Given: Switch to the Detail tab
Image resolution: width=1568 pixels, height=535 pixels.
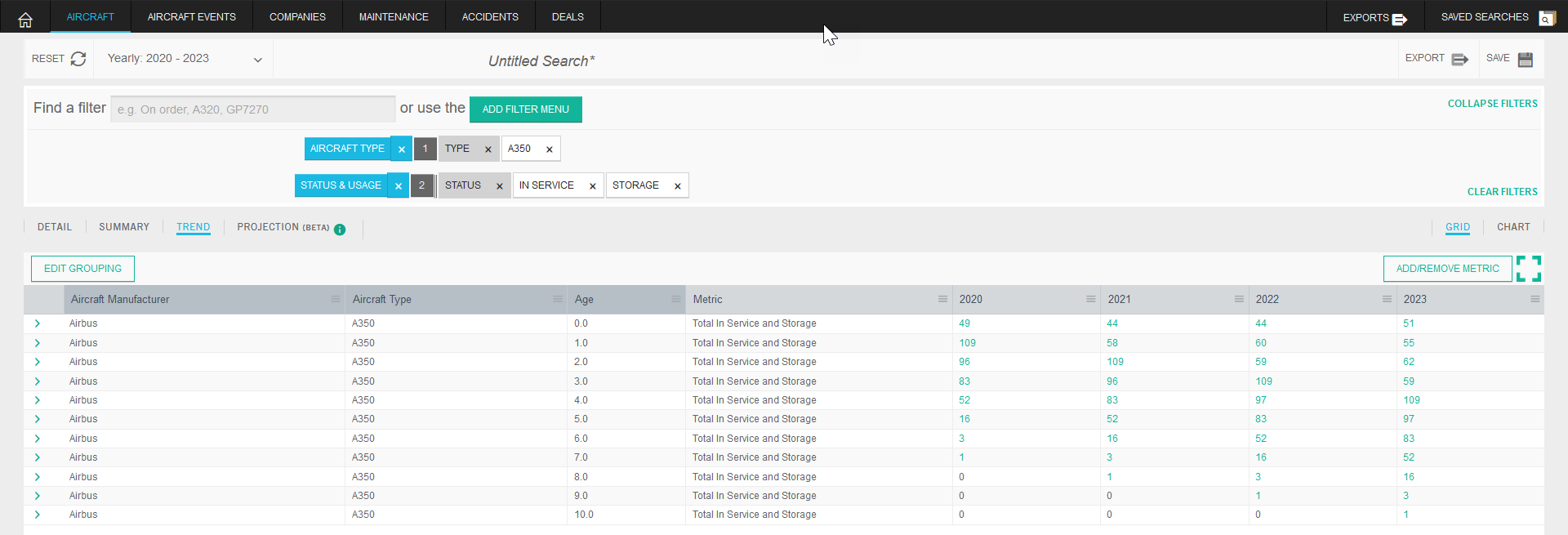Looking at the screenshot, I should [x=55, y=227].
